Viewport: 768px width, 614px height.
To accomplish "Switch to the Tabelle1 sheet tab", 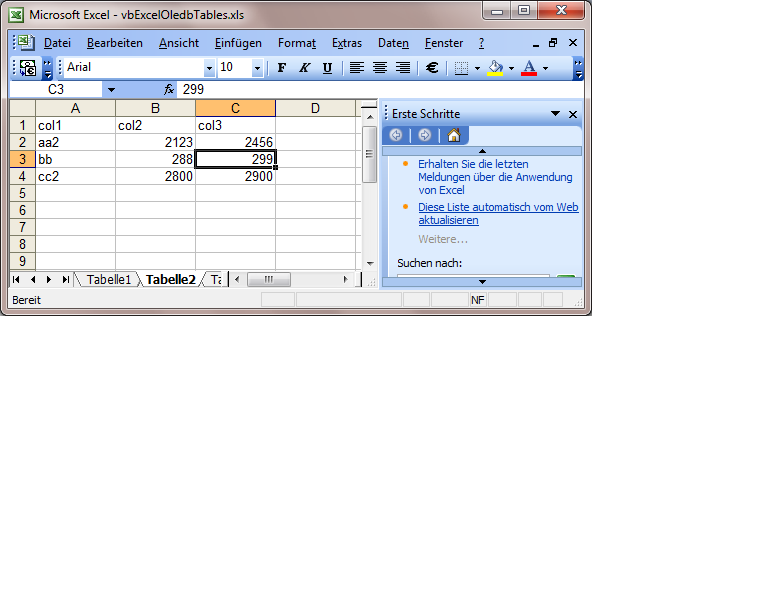I will click(108, 280).
